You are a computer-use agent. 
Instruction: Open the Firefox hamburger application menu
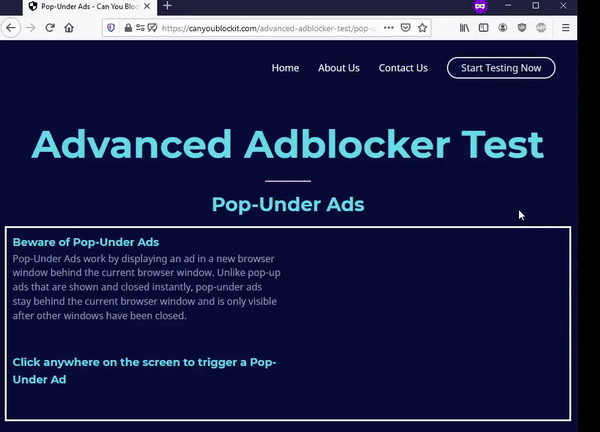(x=566, y=28)
